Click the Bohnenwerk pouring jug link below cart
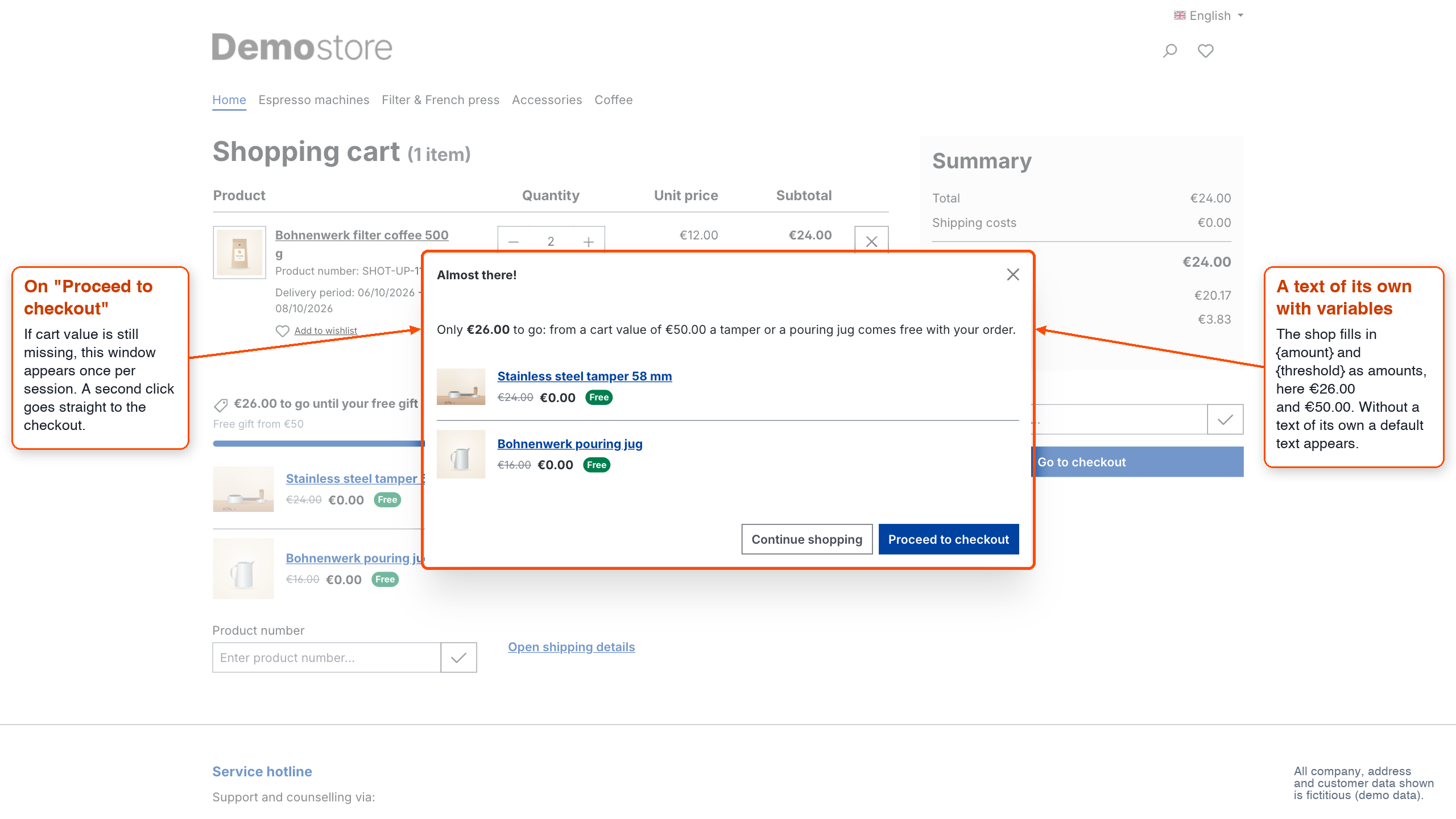This screenshot has width=1456, height=819. [x=355, y=558]
